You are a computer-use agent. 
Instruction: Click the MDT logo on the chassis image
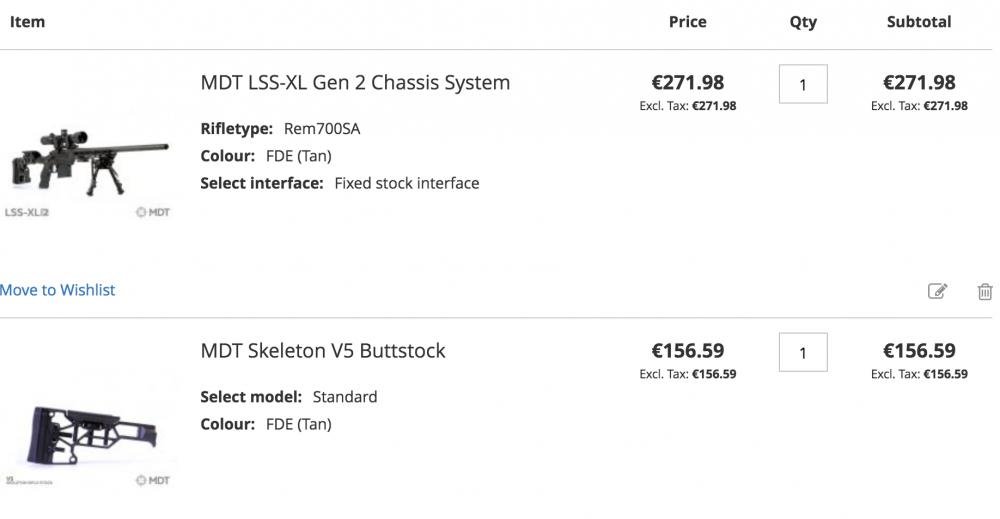pos(153,212)
